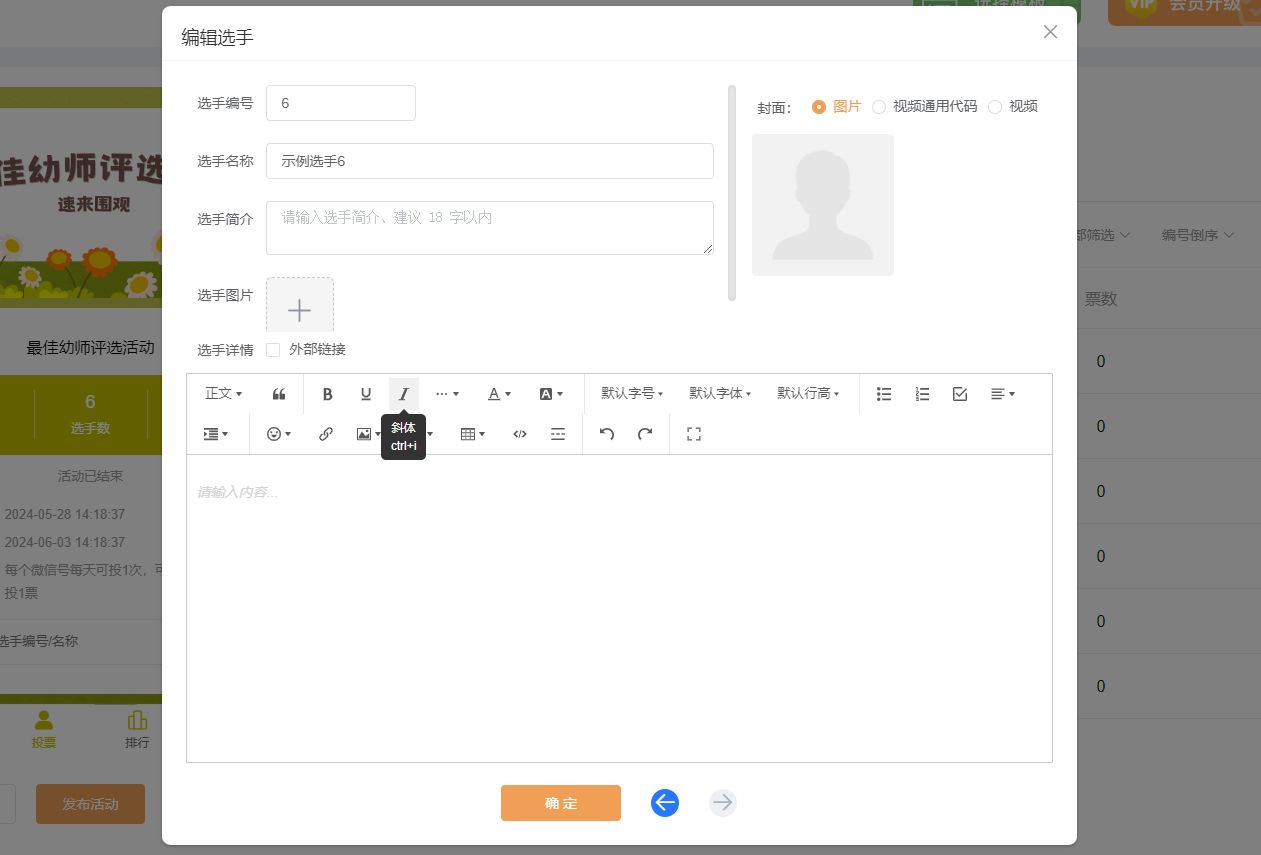Click the 确定 confirm button
The height and width of the screenshot is (855, 1261).
pos(561,803)
